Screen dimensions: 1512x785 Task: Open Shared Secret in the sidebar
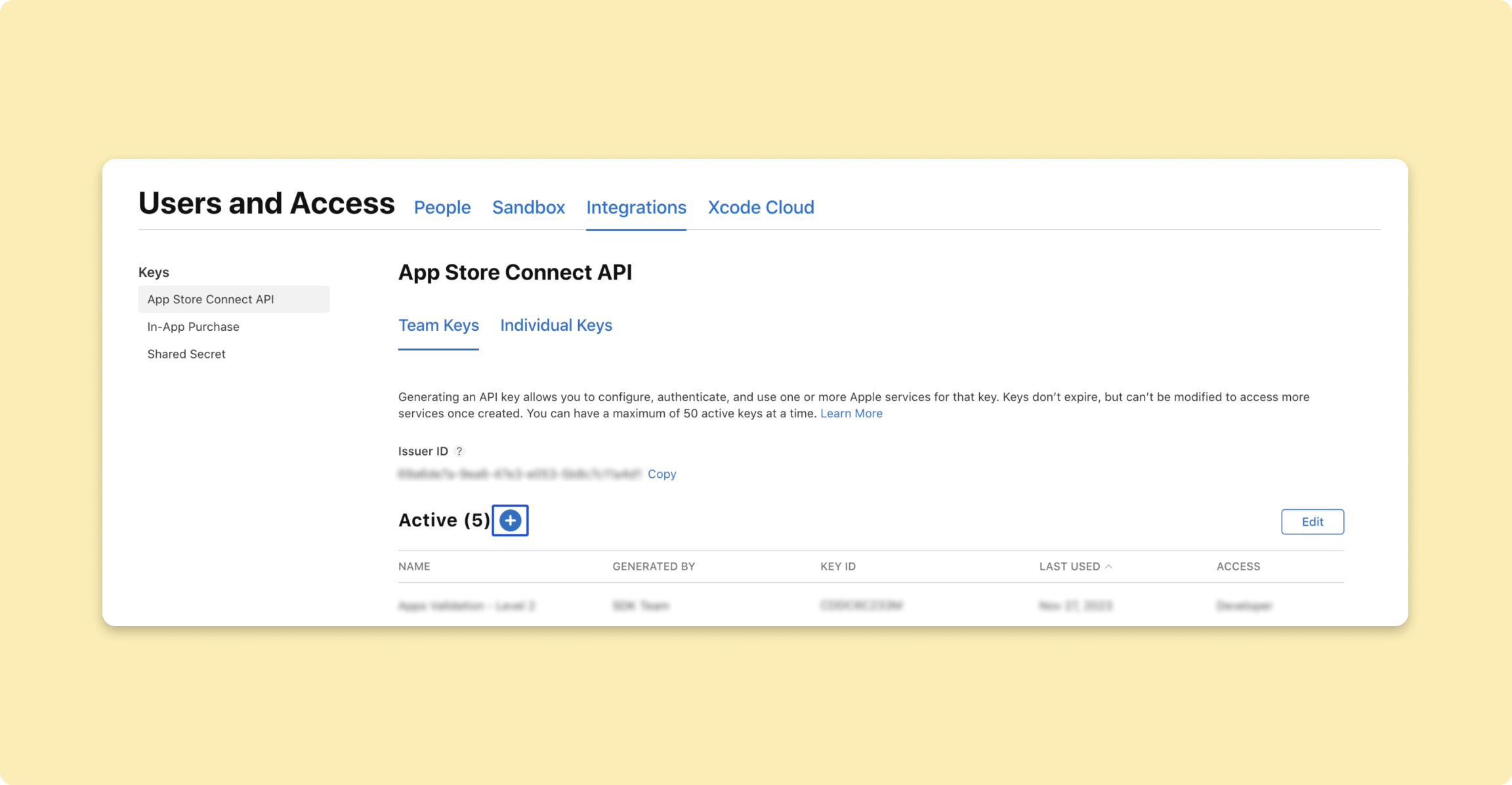(x=186, y=354)
